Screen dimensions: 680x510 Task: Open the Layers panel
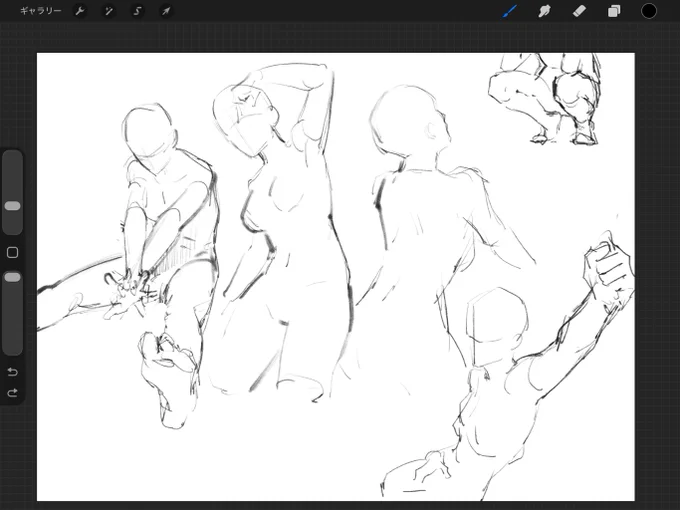[614, 11]
